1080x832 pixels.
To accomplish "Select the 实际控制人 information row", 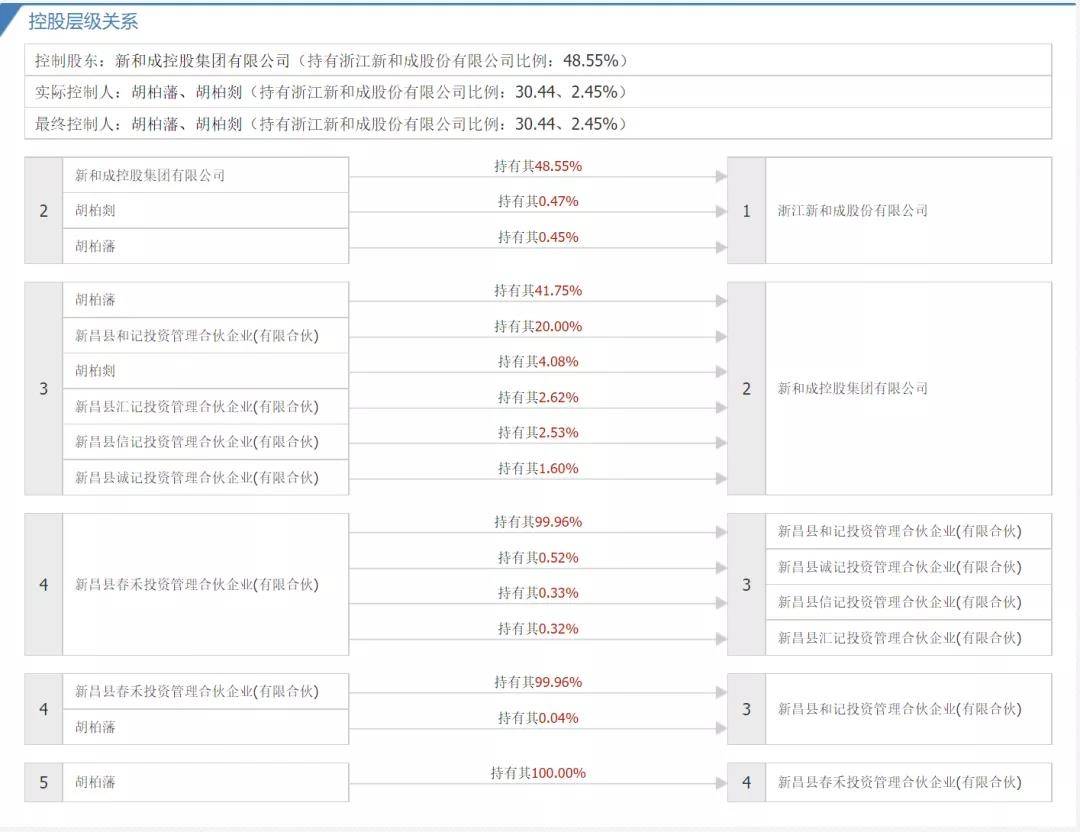I will pos(538,92).
